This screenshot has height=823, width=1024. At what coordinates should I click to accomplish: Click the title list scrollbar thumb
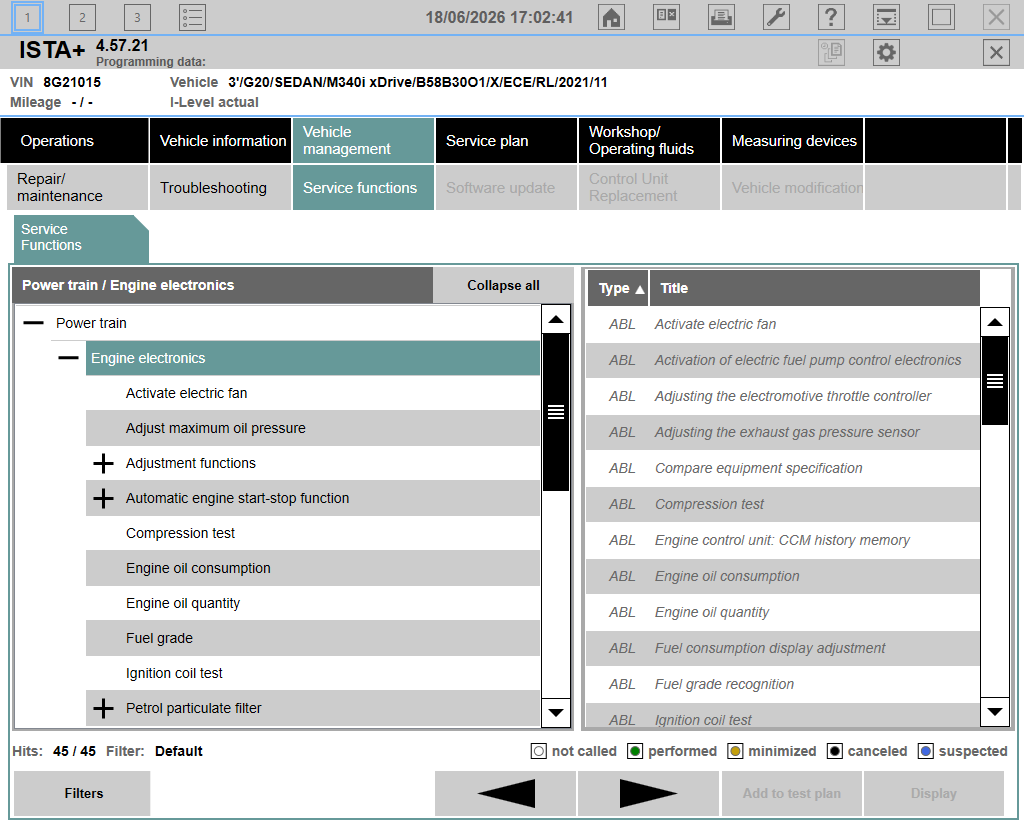[995, 380]
